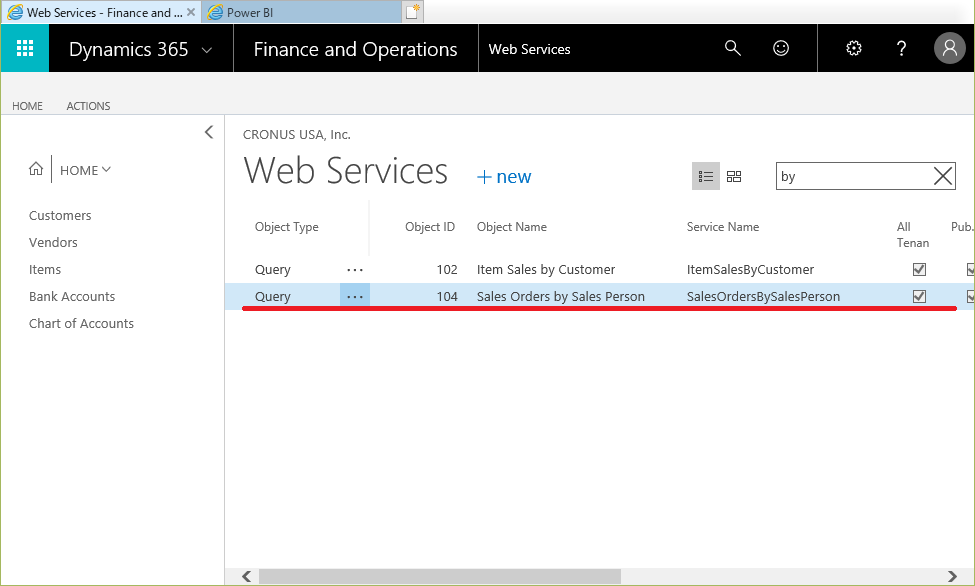Open Bank Accounts in the navigation pane

tap(72, 297)
